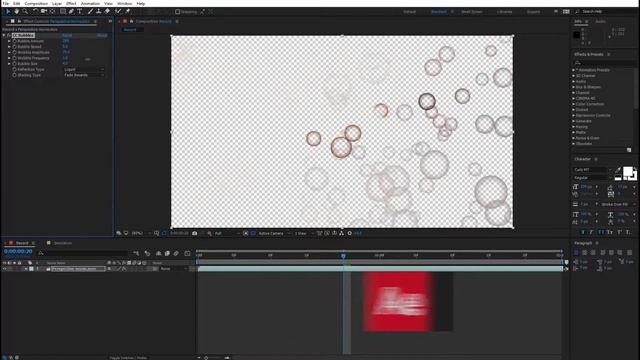Viewport: 640px width, 360px height.
Task: Select the Roto Brush tool
Action: click(118, 11)
